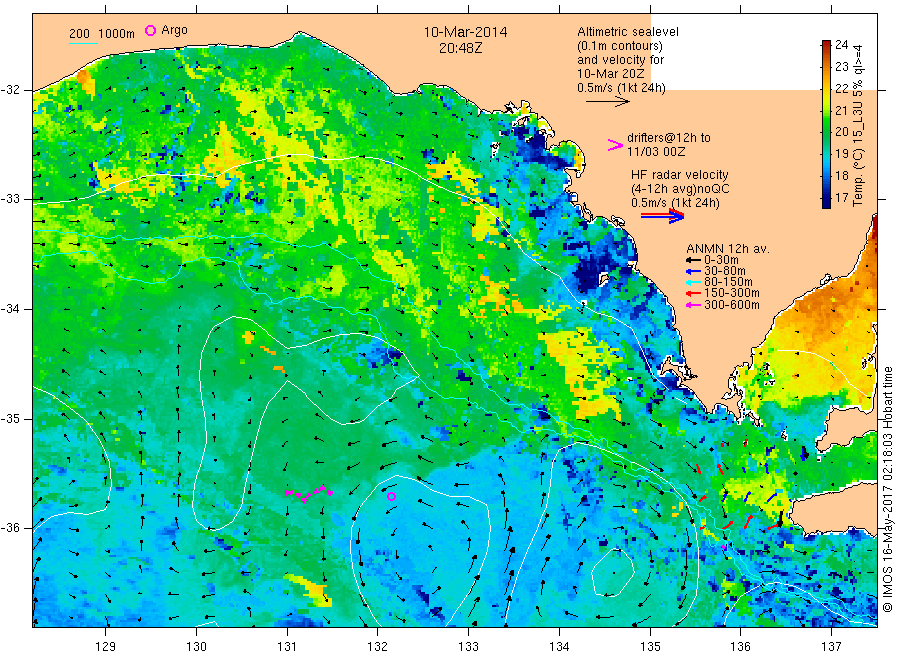Screen dimensions: 900x660
Task: Click the '24' colorbar tick label
Action: point(841,45)
